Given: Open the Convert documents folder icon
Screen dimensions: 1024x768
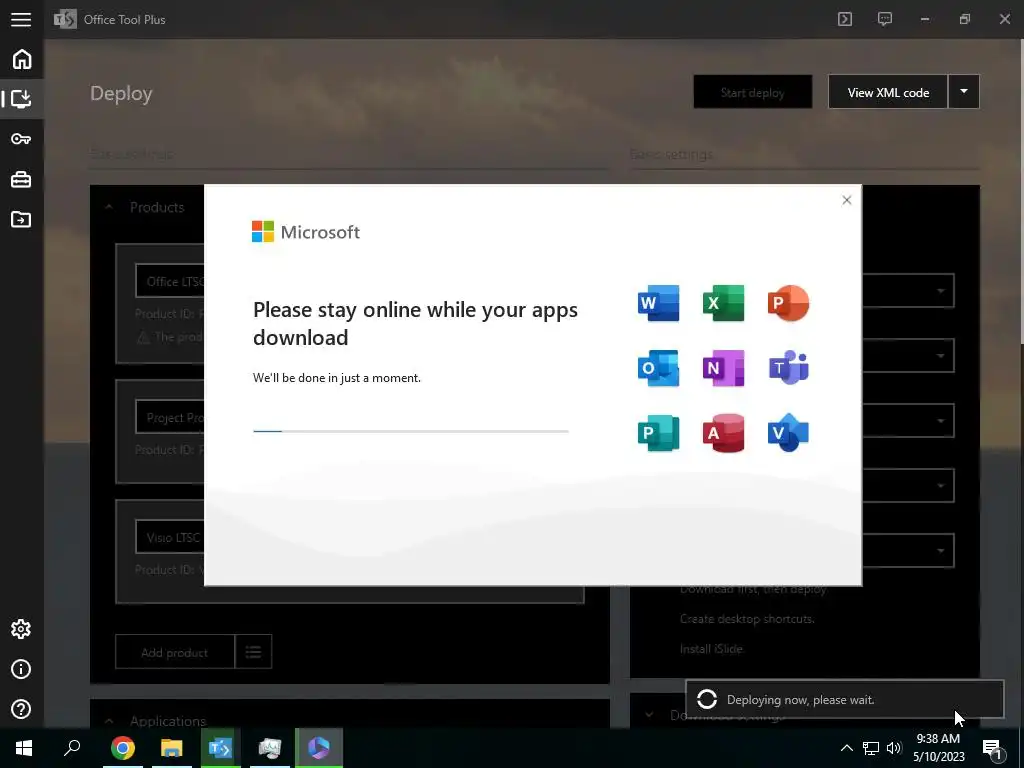Looking at the screenshot, I should 22,219.
